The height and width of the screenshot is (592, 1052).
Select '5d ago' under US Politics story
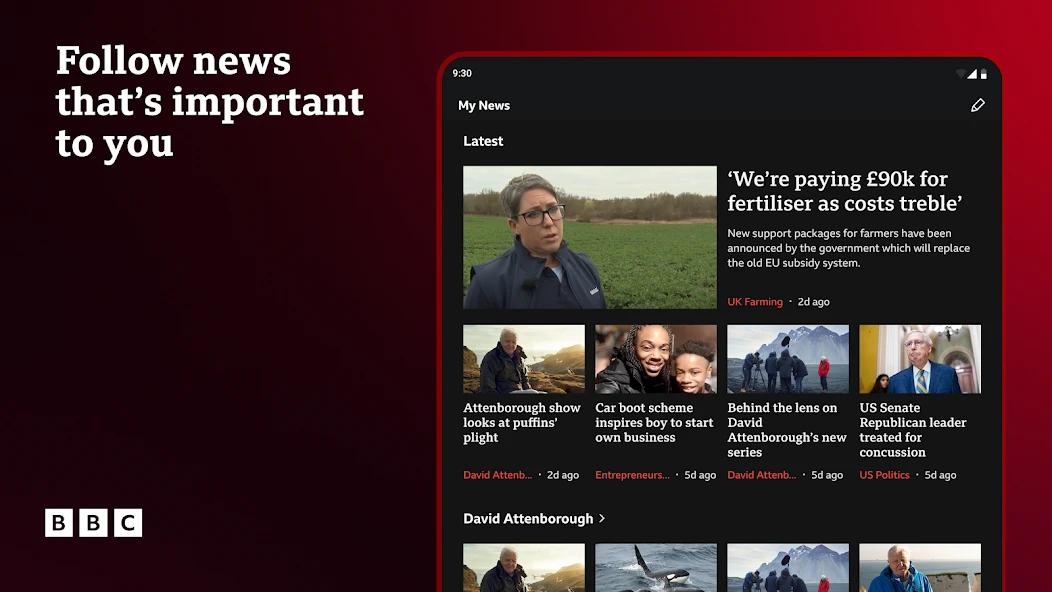tap(940, 475)
